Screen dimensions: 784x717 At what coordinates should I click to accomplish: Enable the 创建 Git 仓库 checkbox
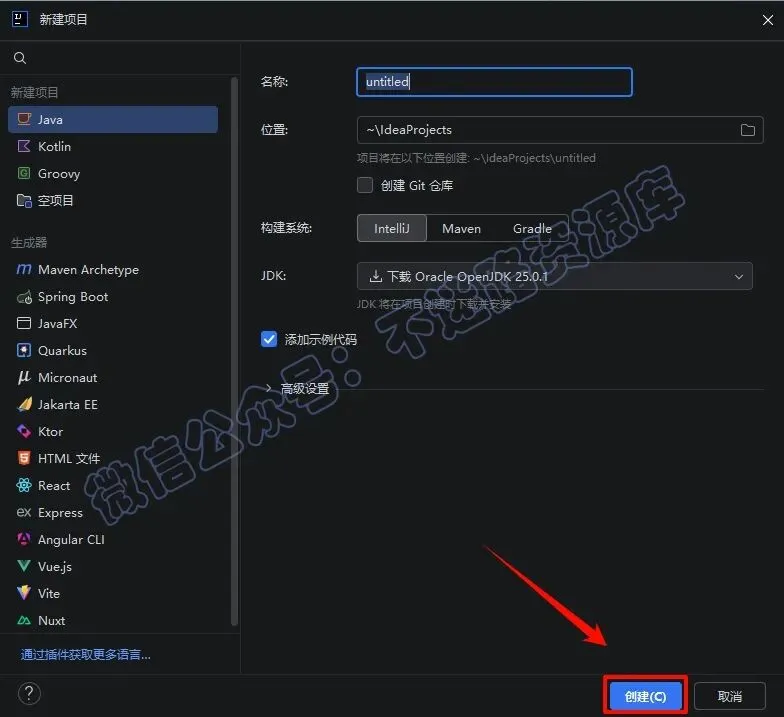pyautogui.click(x=365, y=185)
